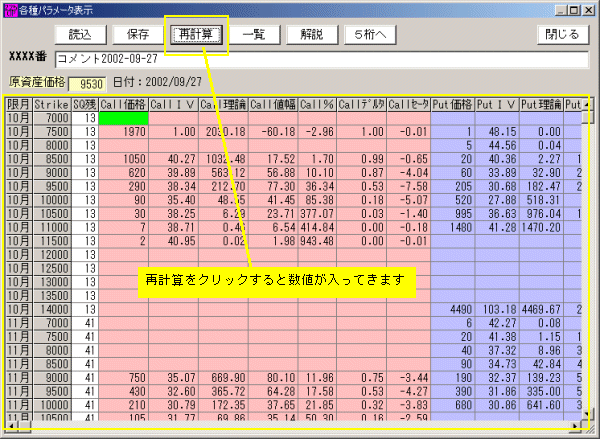The height and width of the screenshot is (439, 600).
Task: Click Call値幅 cell -60.18
Action: click(x=273, y=132)
